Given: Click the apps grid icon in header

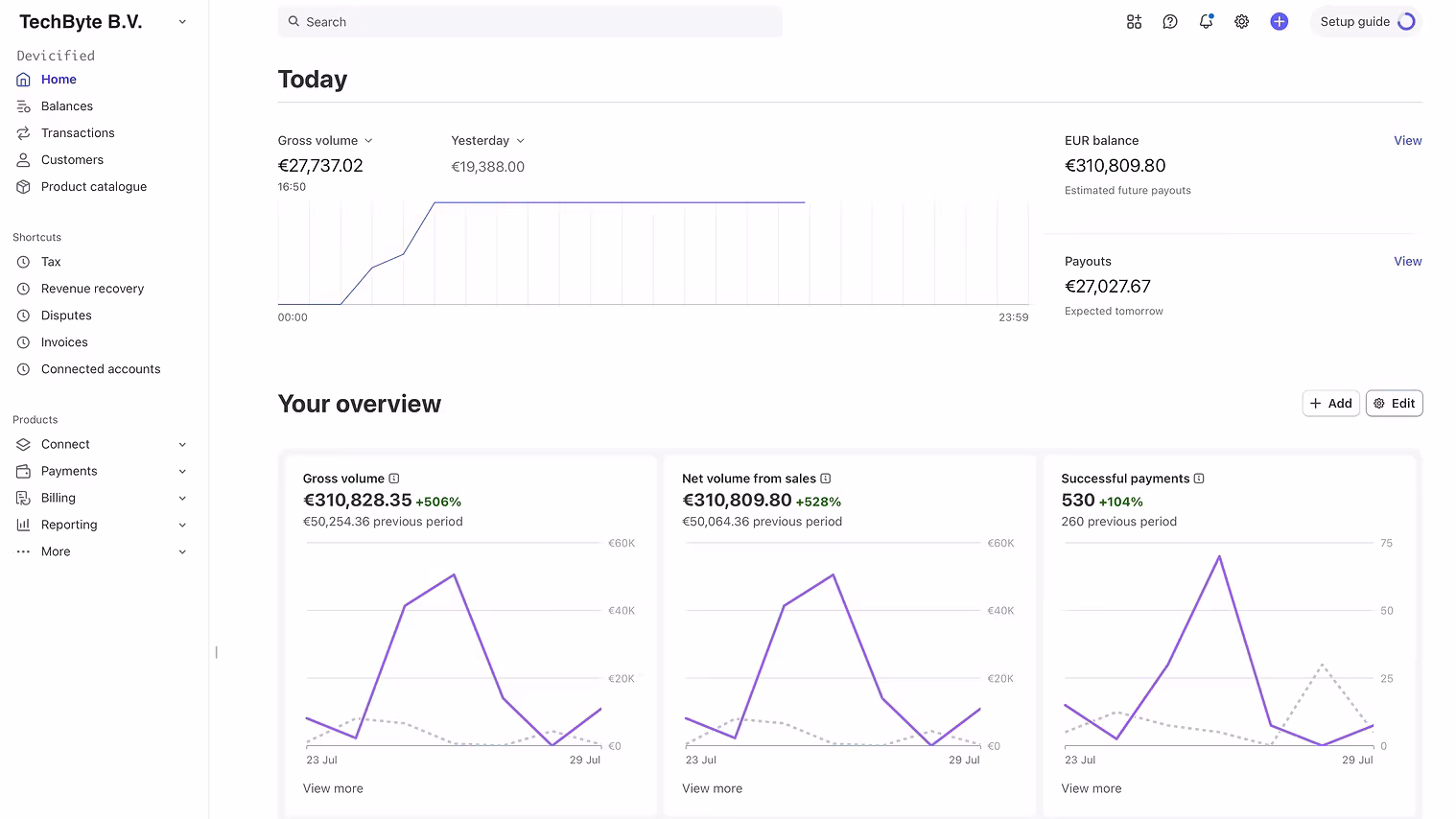Looking at the screenshot, I should [x=1134, y=22].
